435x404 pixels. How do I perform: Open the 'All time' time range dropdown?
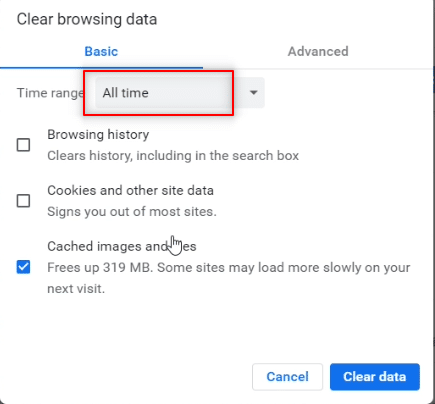click(x=180, y=93)
